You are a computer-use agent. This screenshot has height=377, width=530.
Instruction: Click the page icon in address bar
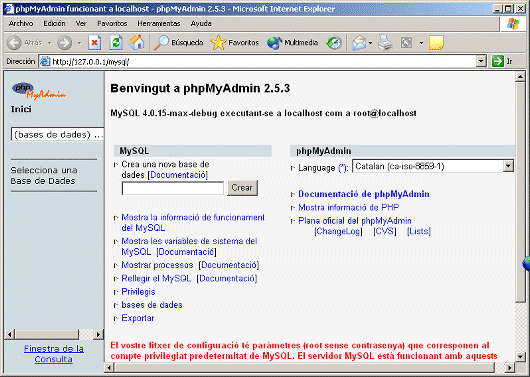tap(45, 61)
